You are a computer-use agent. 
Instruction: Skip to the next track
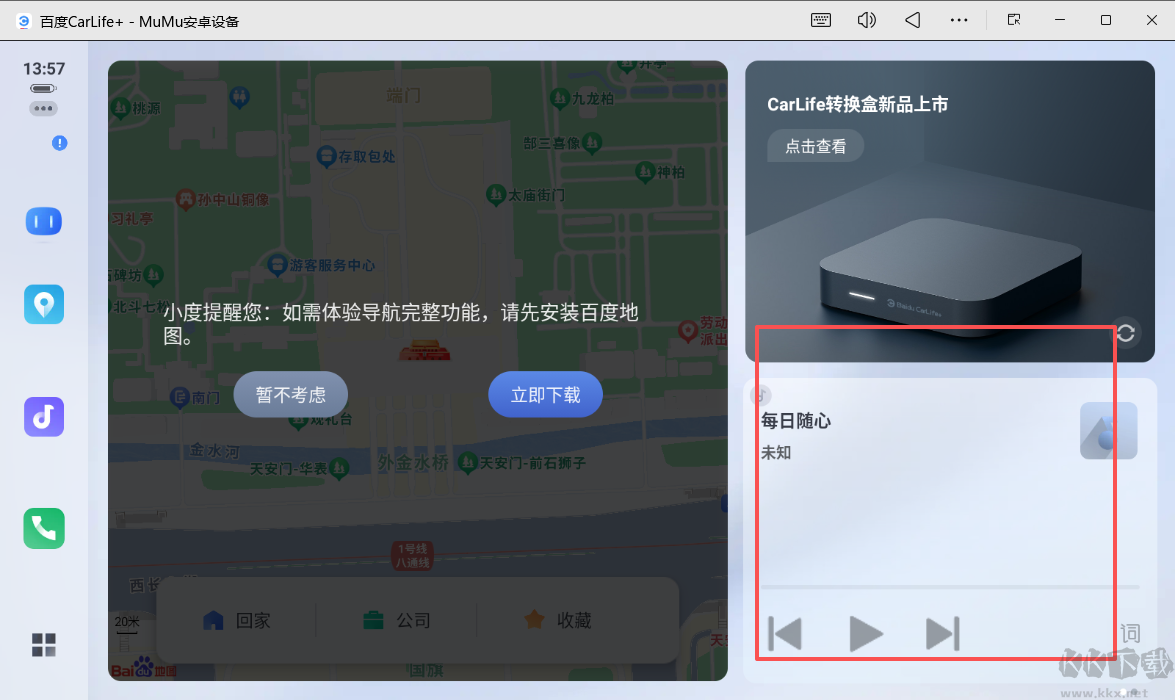(940, 633)
